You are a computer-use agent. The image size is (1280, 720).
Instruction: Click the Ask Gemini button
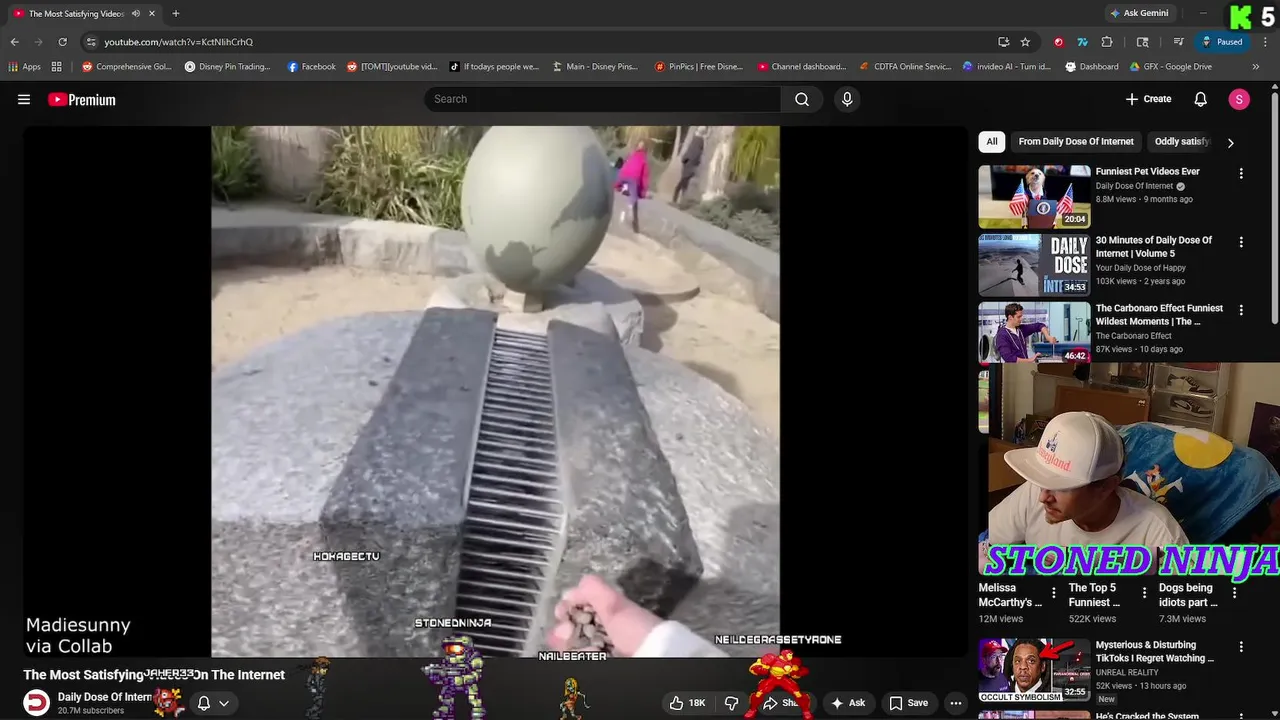click(x=1138, y=13)
